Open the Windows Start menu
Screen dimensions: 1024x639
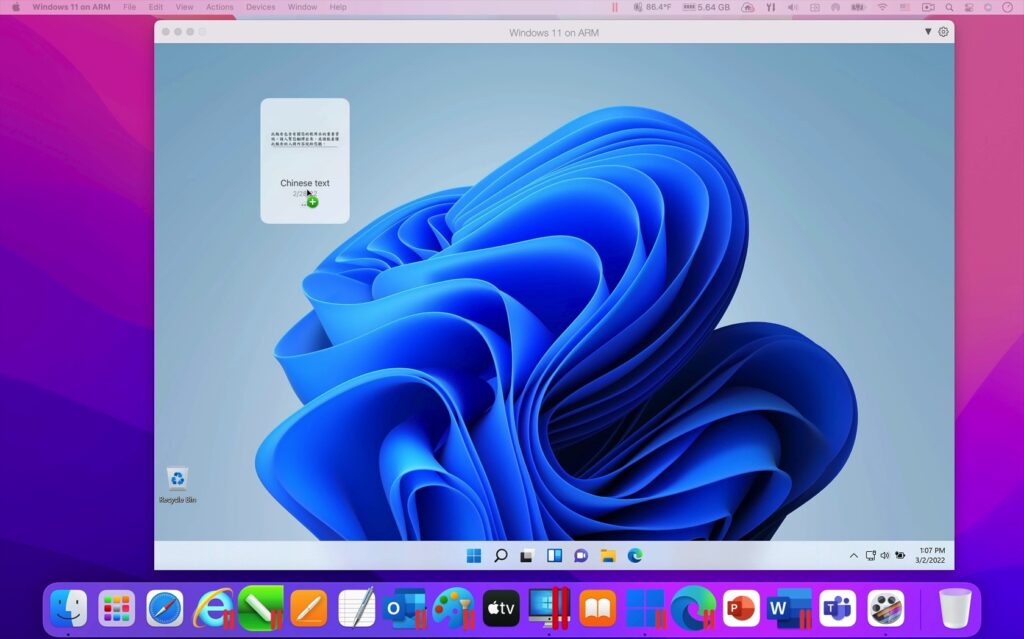click(474, 556)
